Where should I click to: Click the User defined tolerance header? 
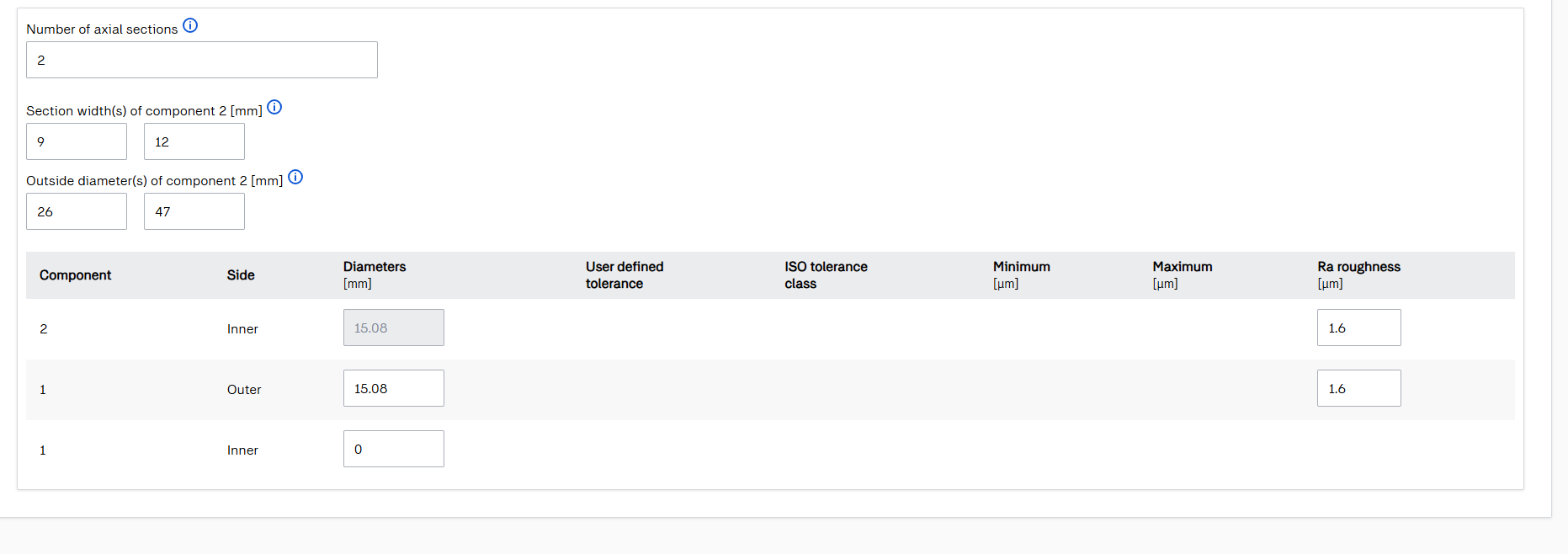pyautogui.click(x=625, y=274)
